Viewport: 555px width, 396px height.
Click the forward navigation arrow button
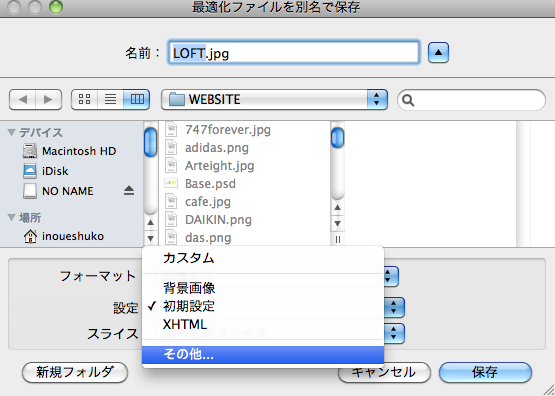pyautogui.click(x=48, y=99)
